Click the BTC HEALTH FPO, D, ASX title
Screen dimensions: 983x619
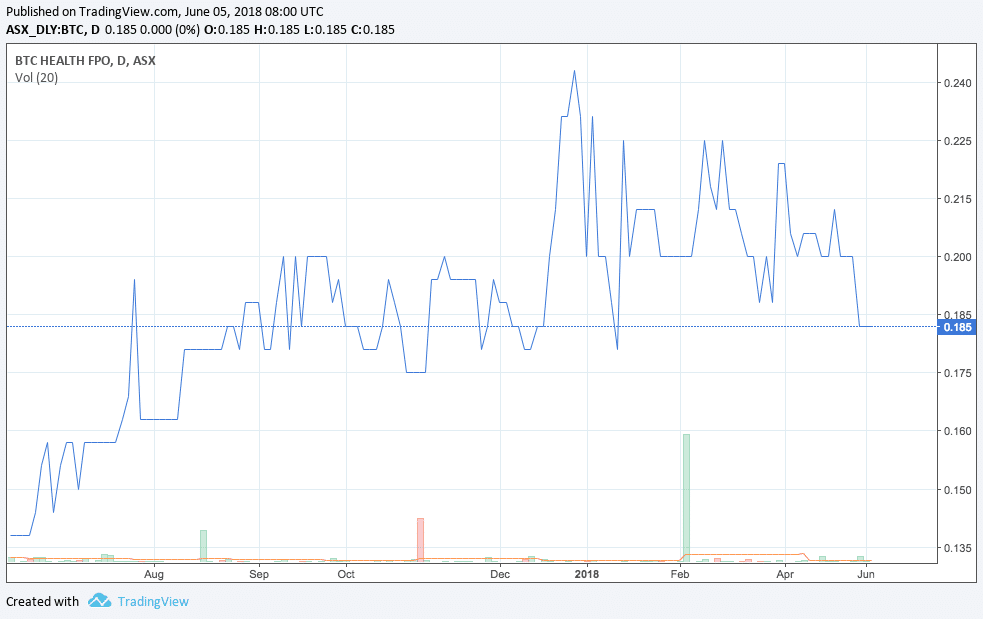pyautogui.click(x=85, y=60)
